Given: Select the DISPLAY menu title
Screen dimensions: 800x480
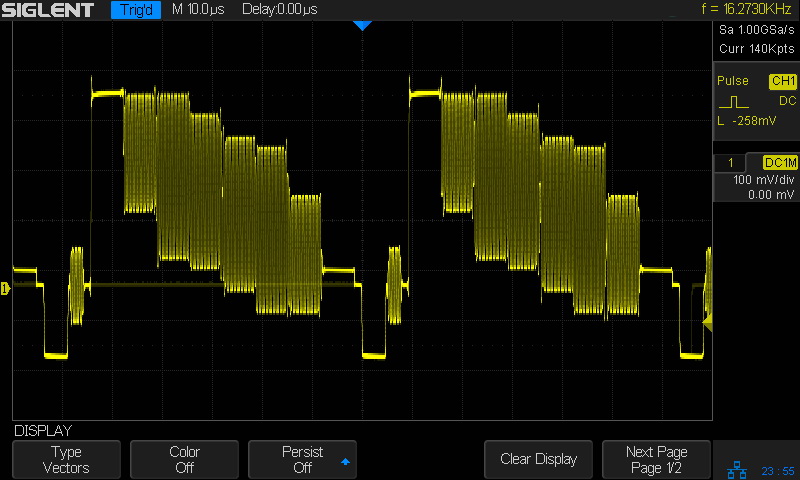Looking at the screenshot, I should [x=43, y=431].
